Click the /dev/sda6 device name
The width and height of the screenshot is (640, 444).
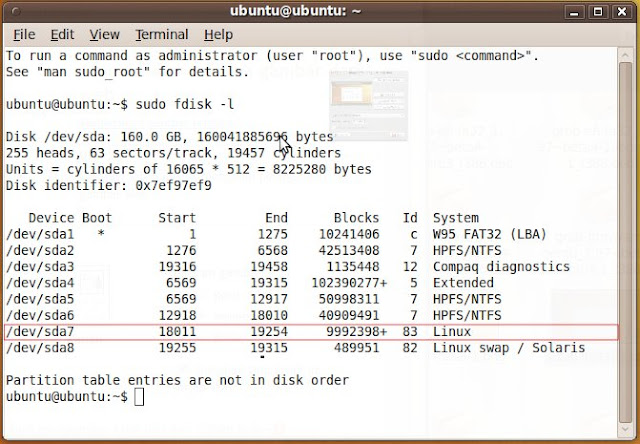40,316
